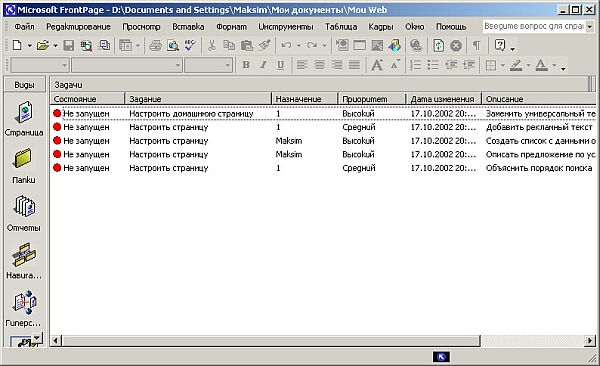This screenshot has height=366, width=600.
Task: Click the Состояние column header
Action: 87,99
